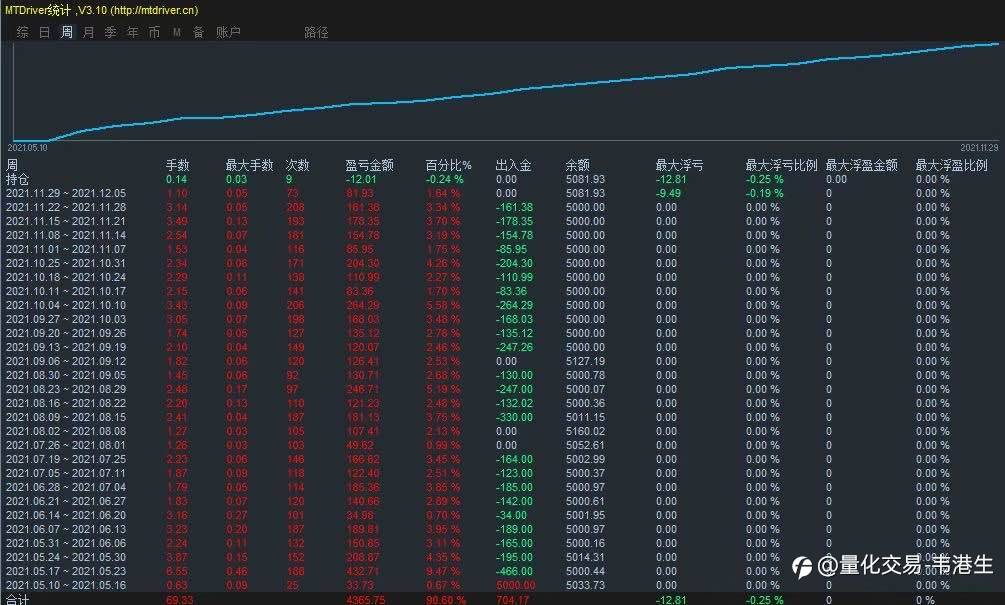This screenshot has width=1005, height=605.
Task: Switch to the 综 summary tab
Action: (23, 32)
